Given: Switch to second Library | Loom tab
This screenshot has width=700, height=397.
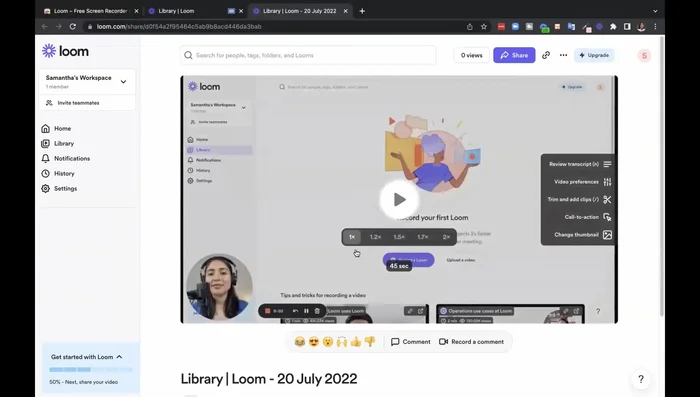Looking at the screenshot, I should [176, 11].
